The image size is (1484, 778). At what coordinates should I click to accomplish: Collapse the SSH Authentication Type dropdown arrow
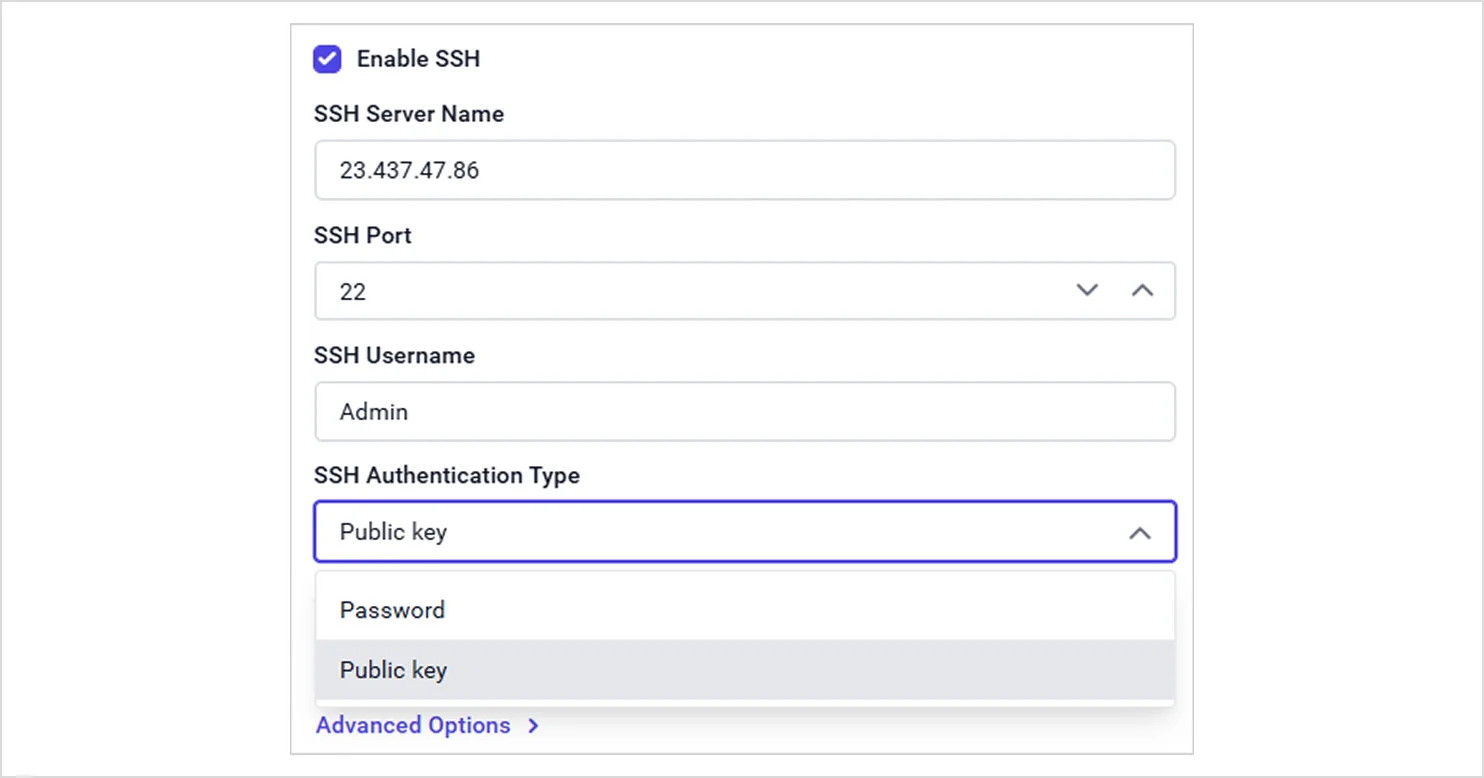(x=1140, y=533)
